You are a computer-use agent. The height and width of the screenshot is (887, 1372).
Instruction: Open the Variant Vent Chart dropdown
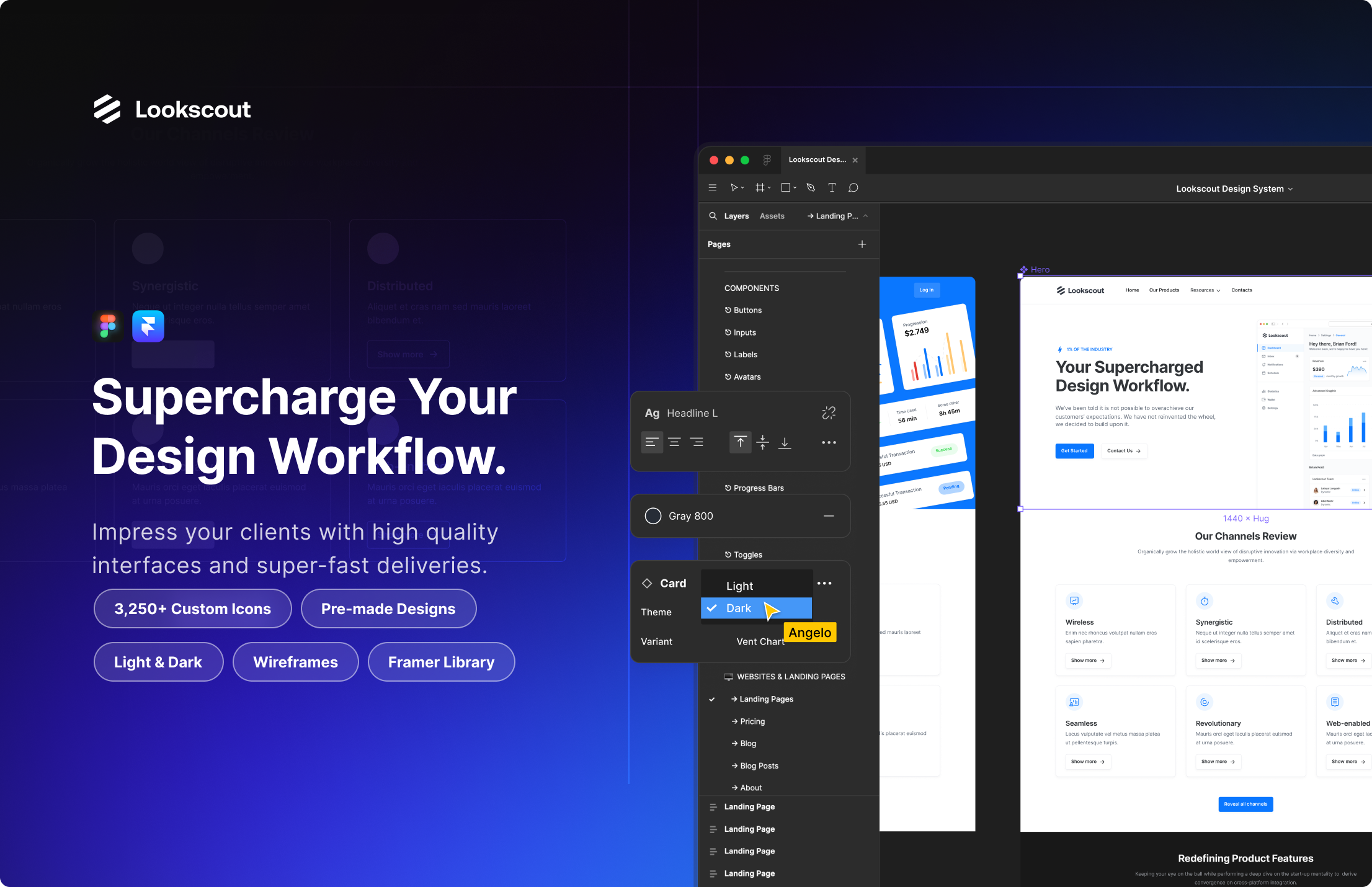tap(760, 641)
